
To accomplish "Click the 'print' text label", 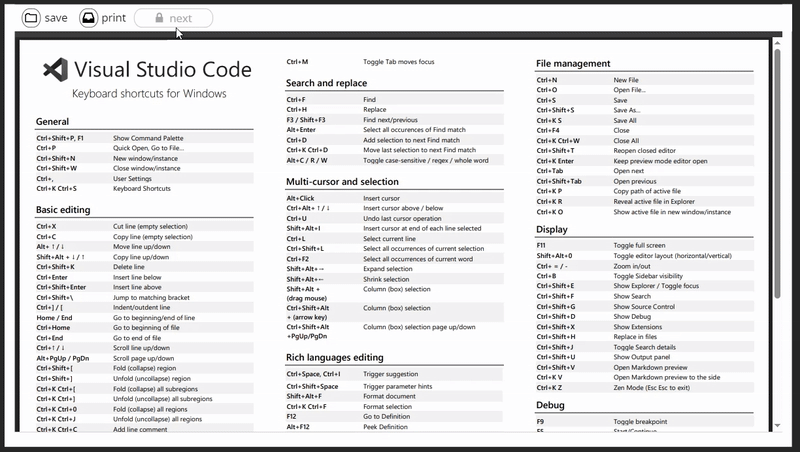I will (113, 18).
